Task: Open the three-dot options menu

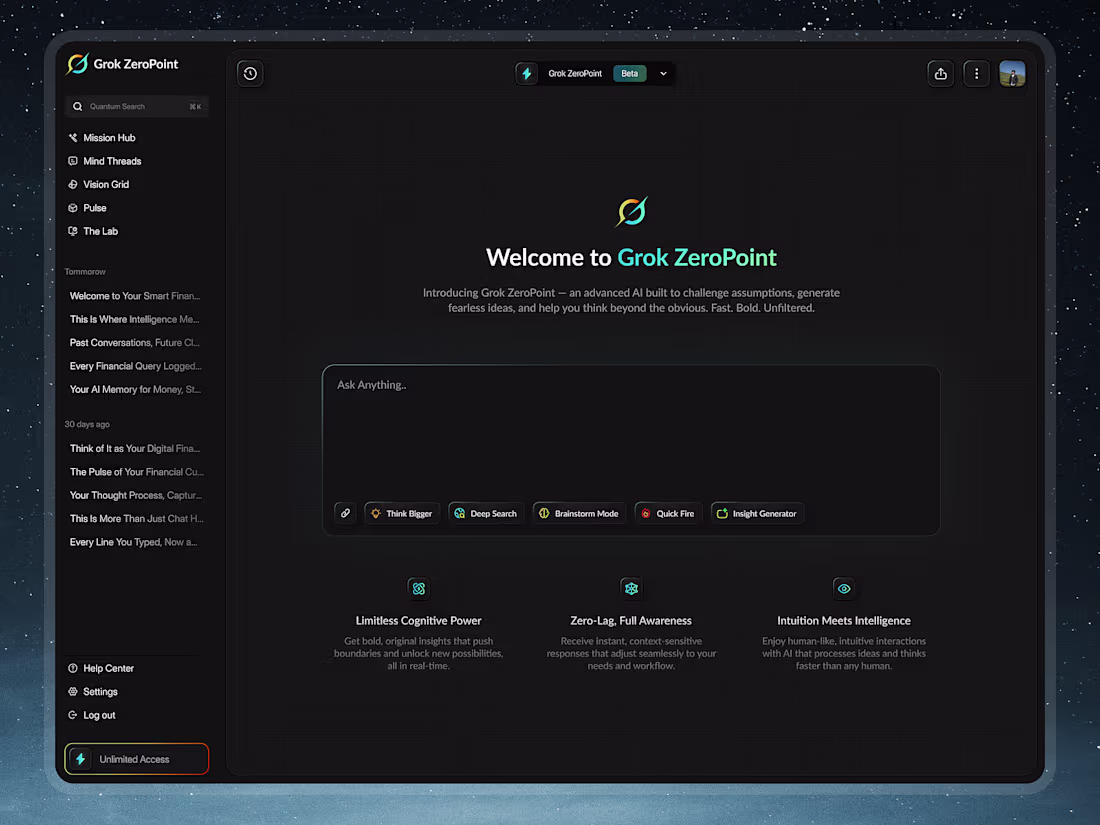Action: pyautogui.click(x=976, y=73)
